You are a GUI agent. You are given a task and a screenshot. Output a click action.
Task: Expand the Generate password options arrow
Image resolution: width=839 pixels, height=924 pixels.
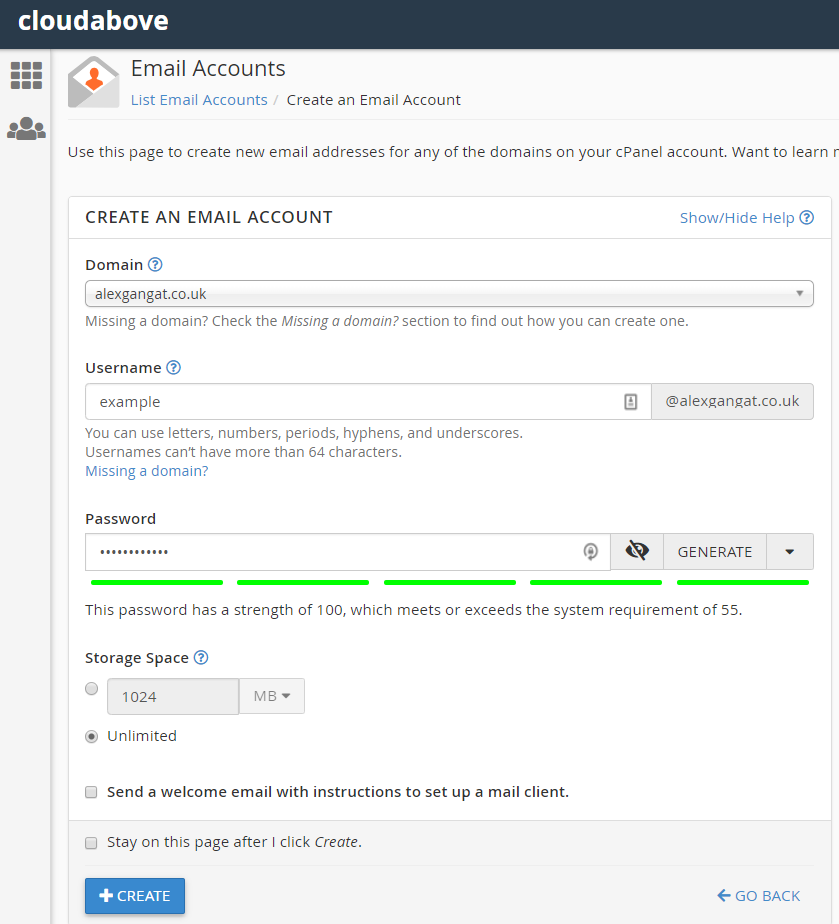790,551
